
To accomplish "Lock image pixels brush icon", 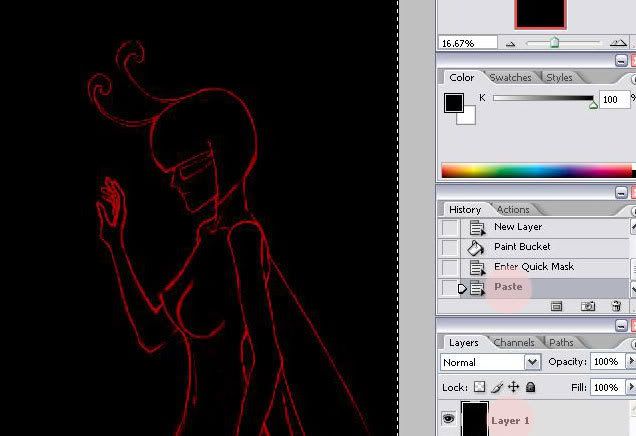I will coord(497,387).
